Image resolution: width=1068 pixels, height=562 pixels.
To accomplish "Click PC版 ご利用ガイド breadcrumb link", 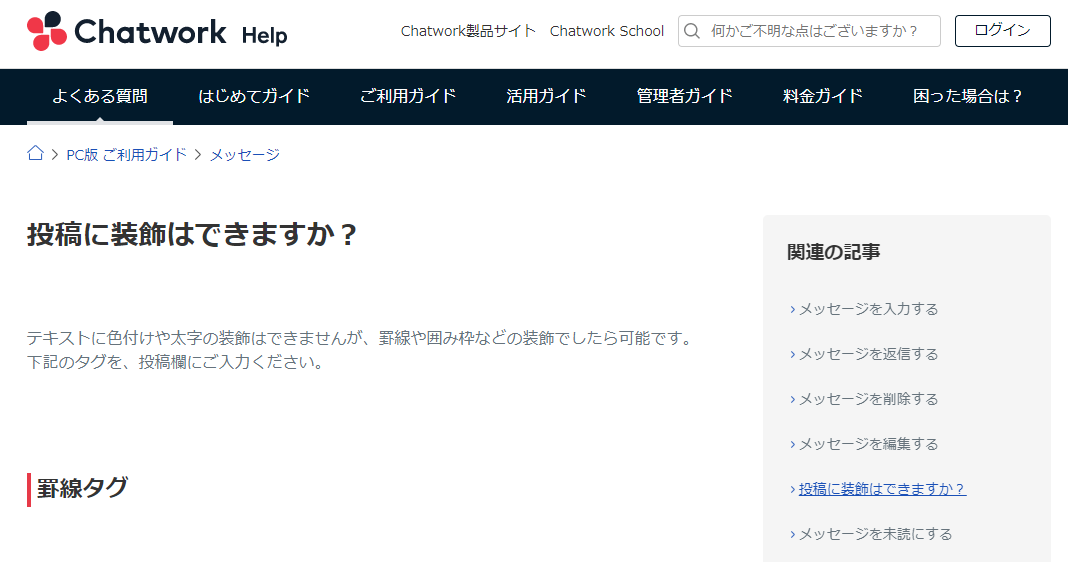I will click(126, 155).
